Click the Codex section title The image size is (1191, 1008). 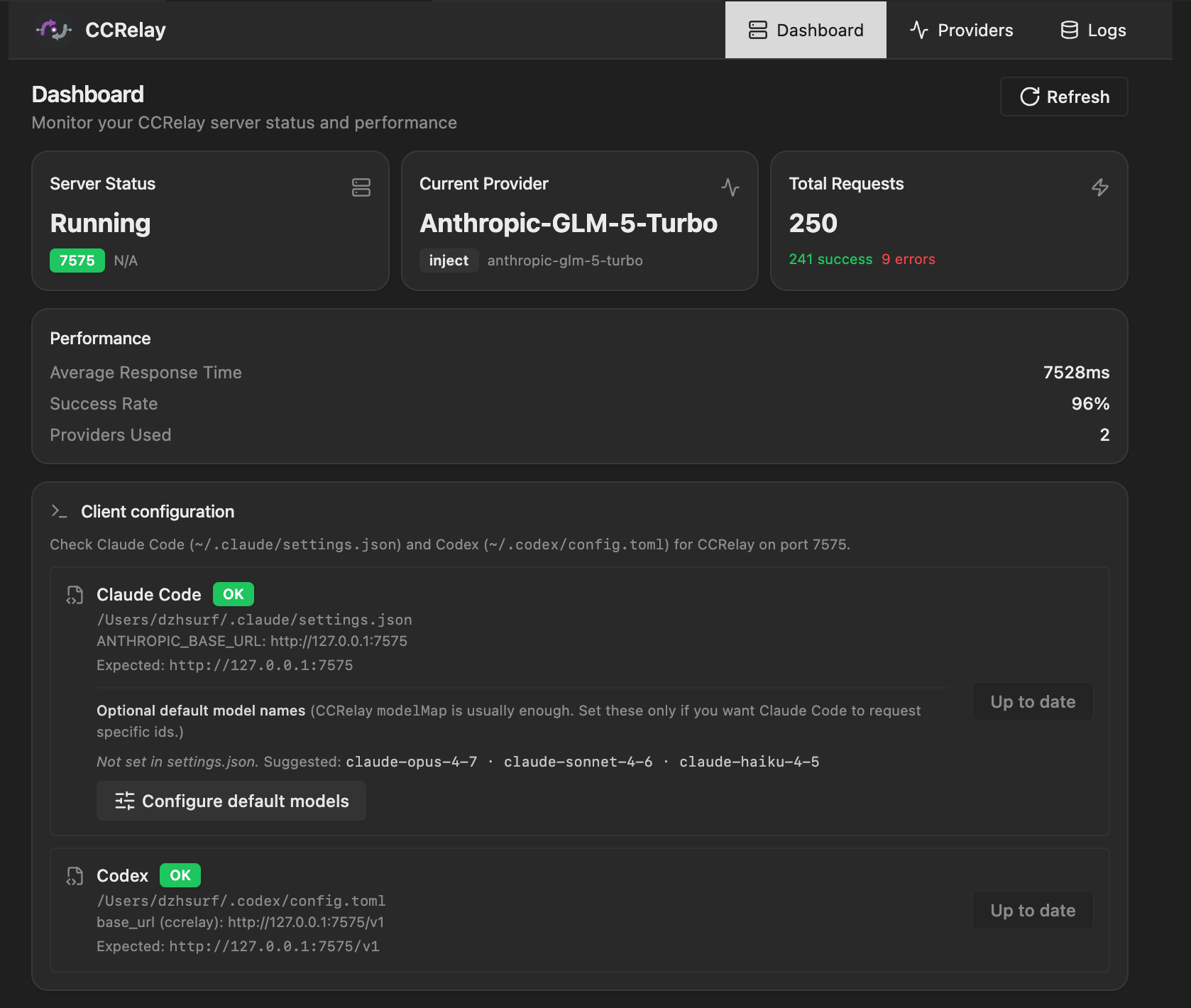[122, 875]
